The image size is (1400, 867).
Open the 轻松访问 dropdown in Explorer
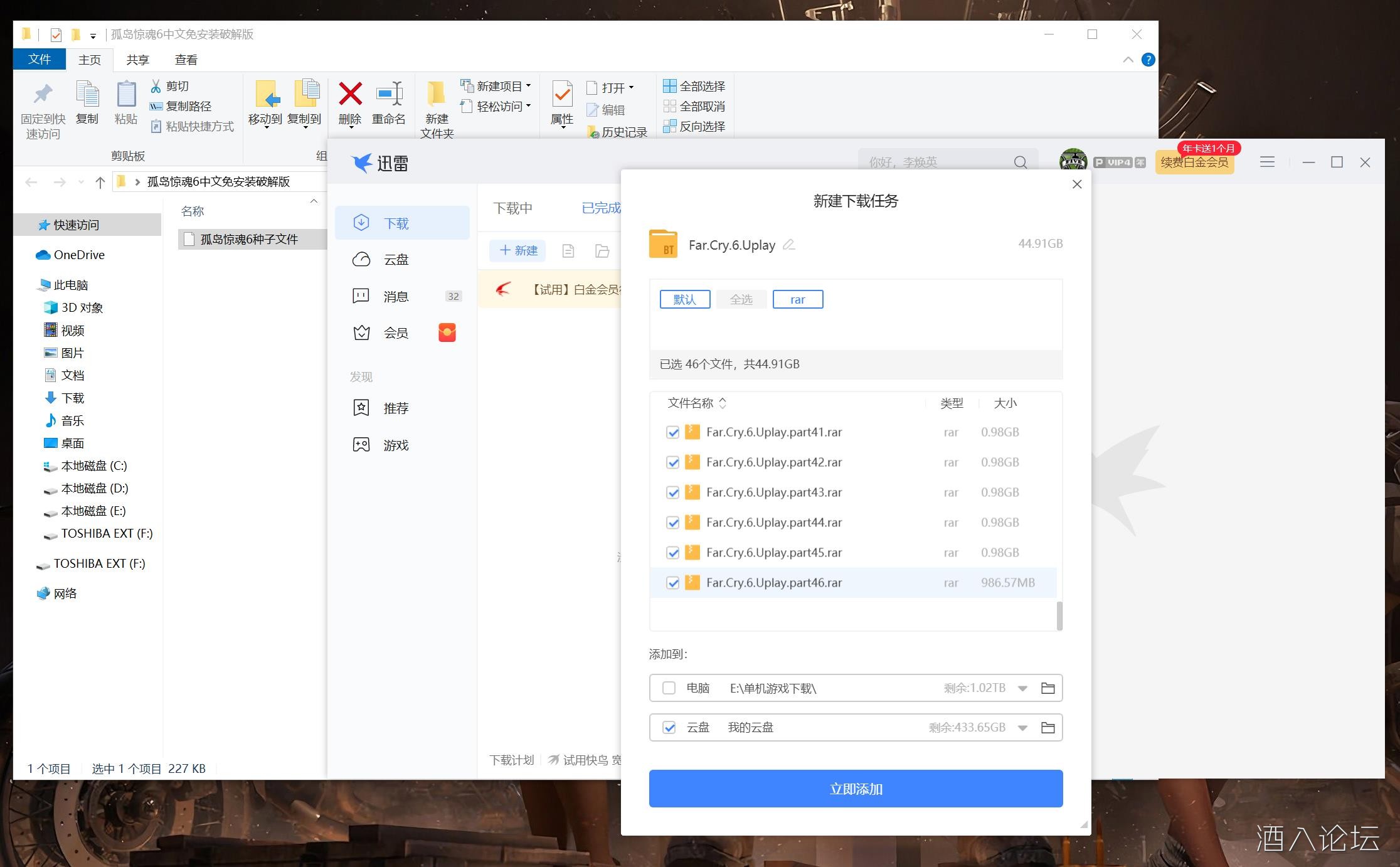pyautogui.click(x=496, y=106)
